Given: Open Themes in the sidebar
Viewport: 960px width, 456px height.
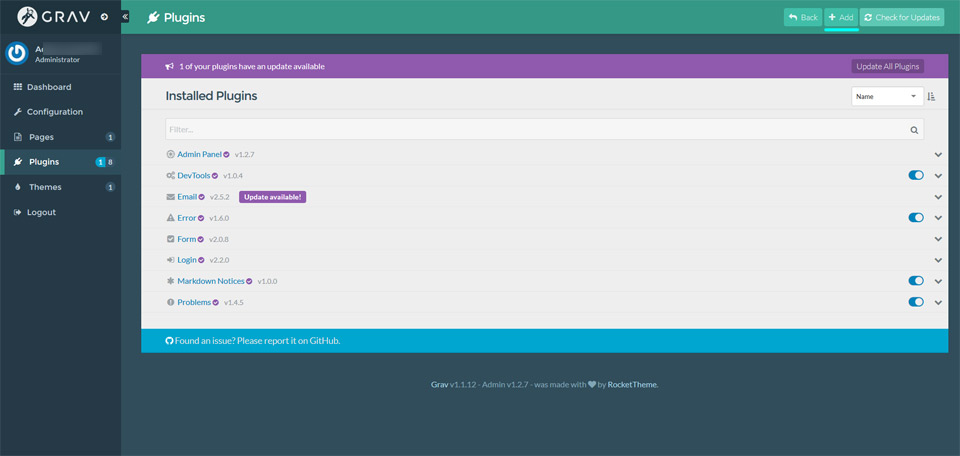Looking at the screenshot, I should point(61,187).
